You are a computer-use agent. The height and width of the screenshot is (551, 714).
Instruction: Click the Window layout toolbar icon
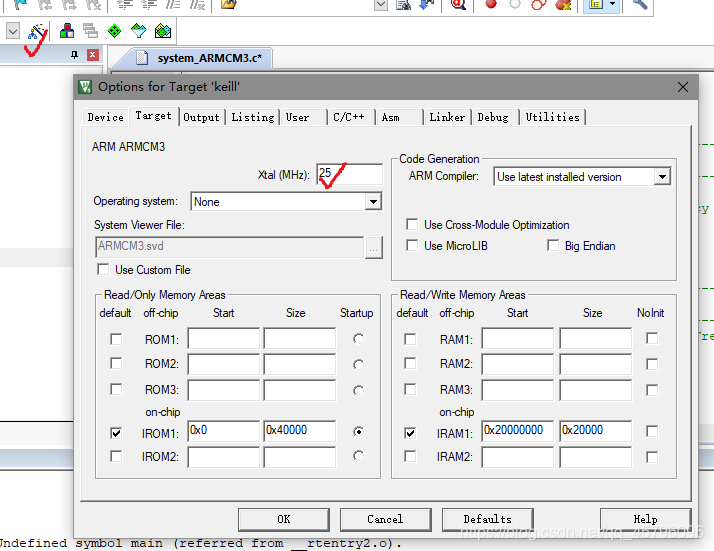pos(596,5)
